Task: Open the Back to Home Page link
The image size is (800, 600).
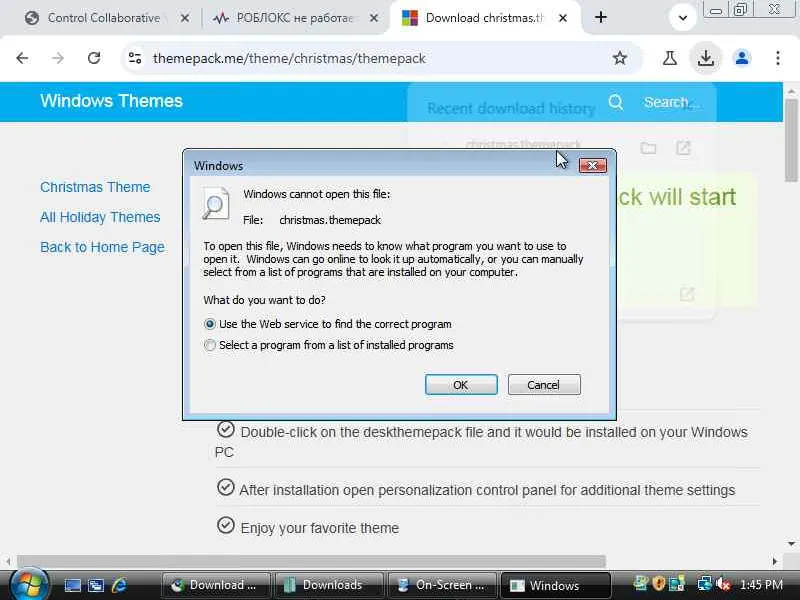Action: [x=102, y=247]
